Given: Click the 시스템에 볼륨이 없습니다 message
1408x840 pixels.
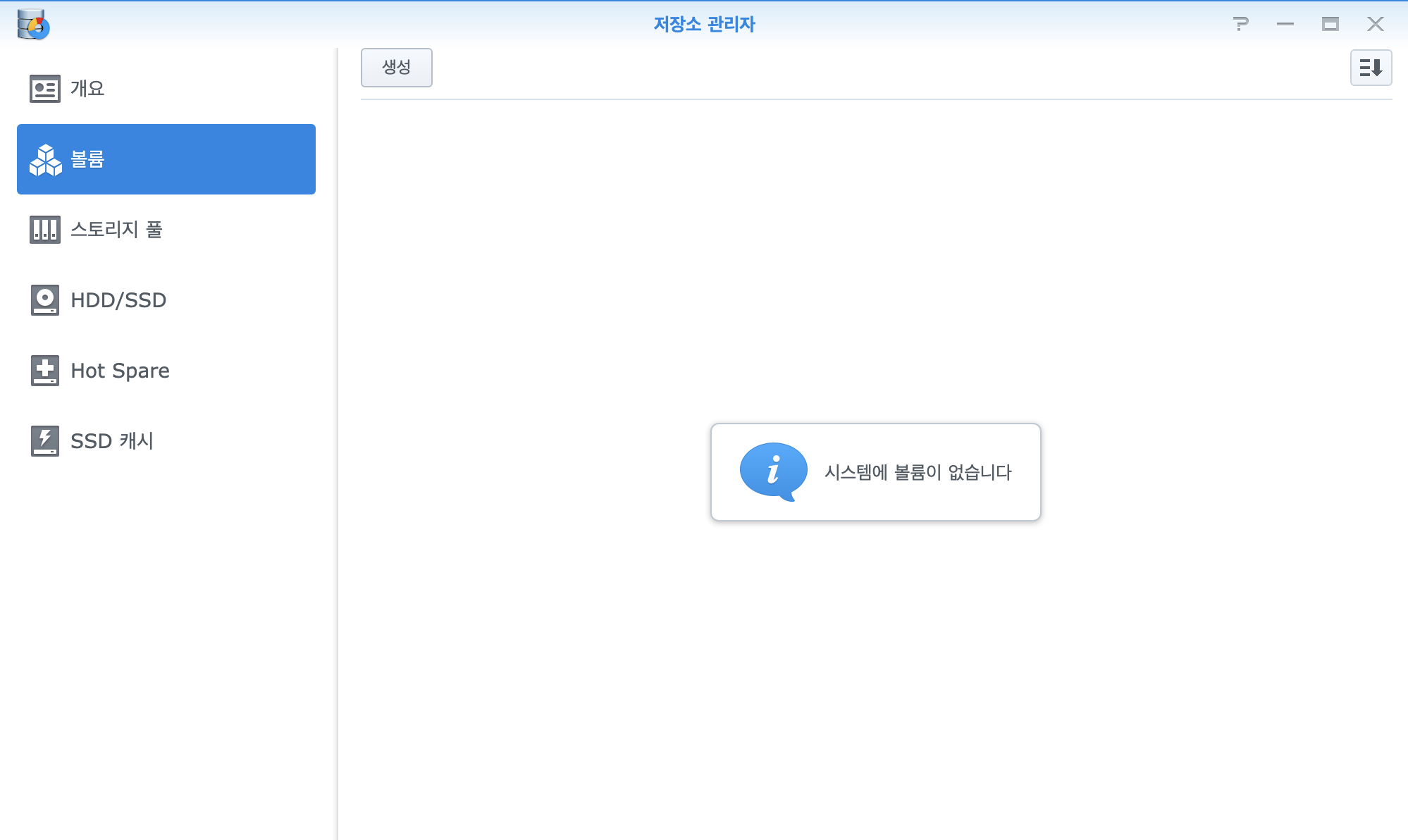Looking at the screenshot, I should point(918,472).
